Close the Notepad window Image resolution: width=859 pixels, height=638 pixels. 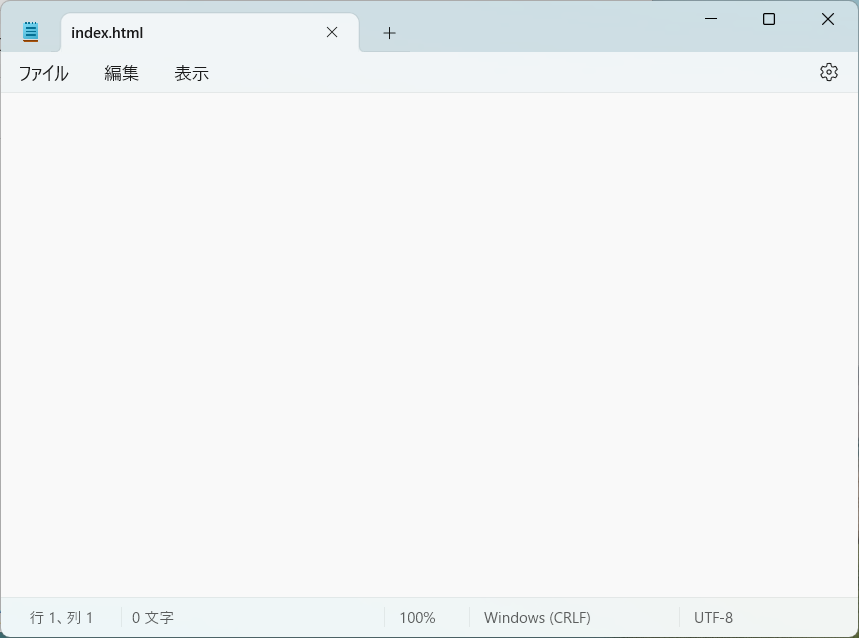(827, 19)
